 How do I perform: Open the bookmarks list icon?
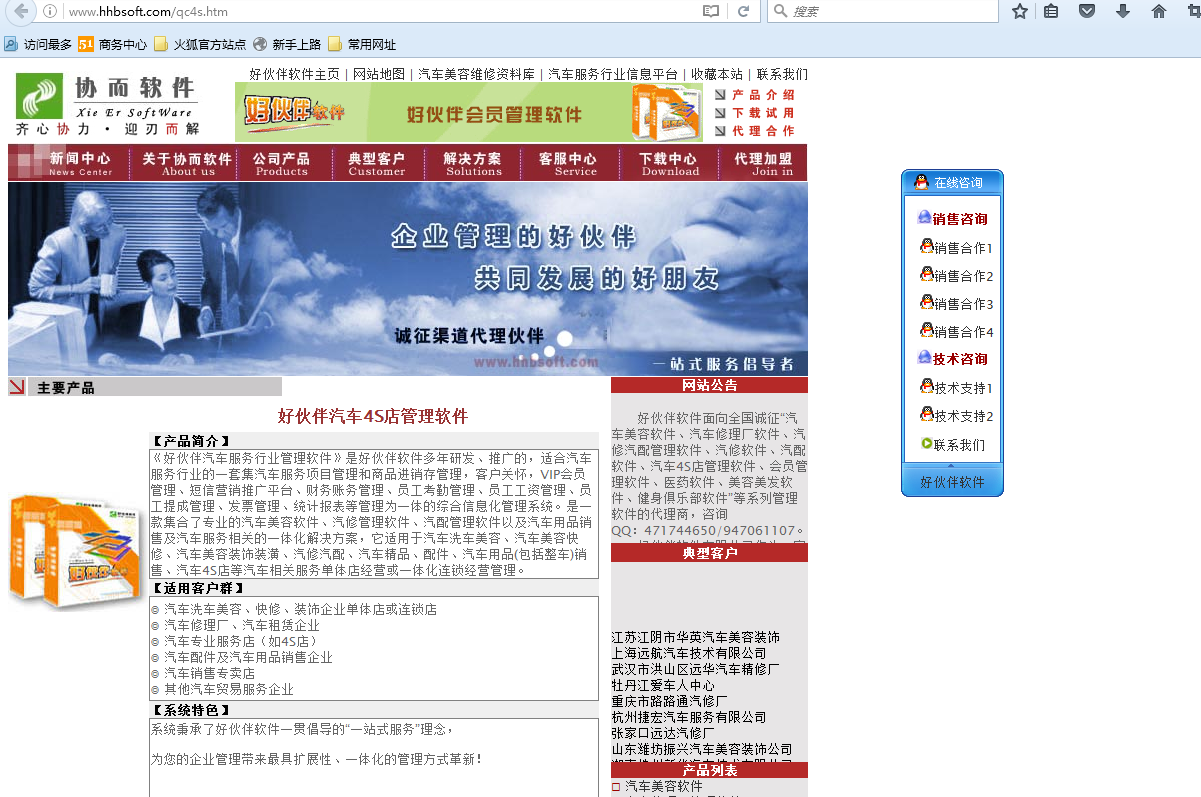point(1051,11)
